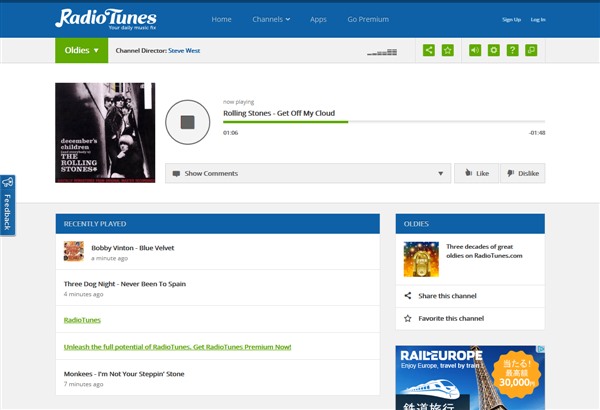
Task: Select Bobby Vinton - Blue Velvet track
Action: [x=132, y=248]
